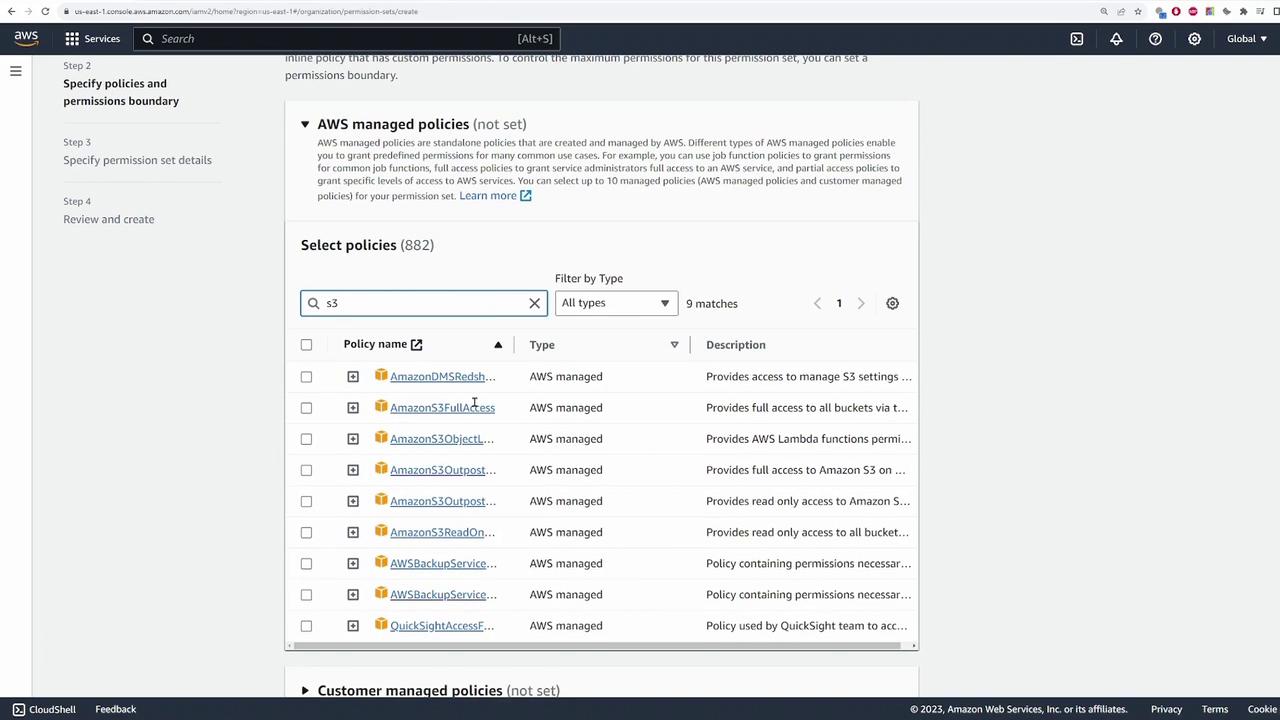Go to previous page of policy results

coord(817,303)
